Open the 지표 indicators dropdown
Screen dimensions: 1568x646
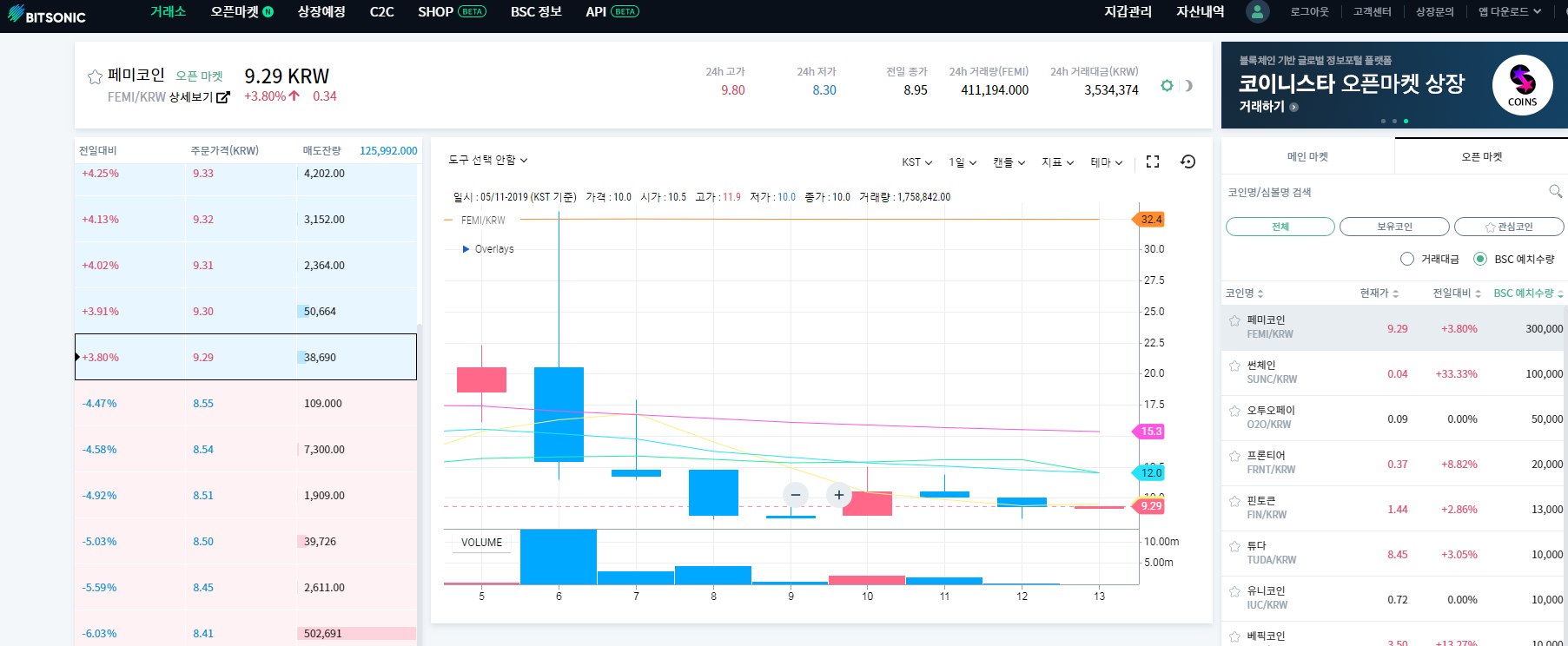pyautogui.click(x=1058, y=162)
